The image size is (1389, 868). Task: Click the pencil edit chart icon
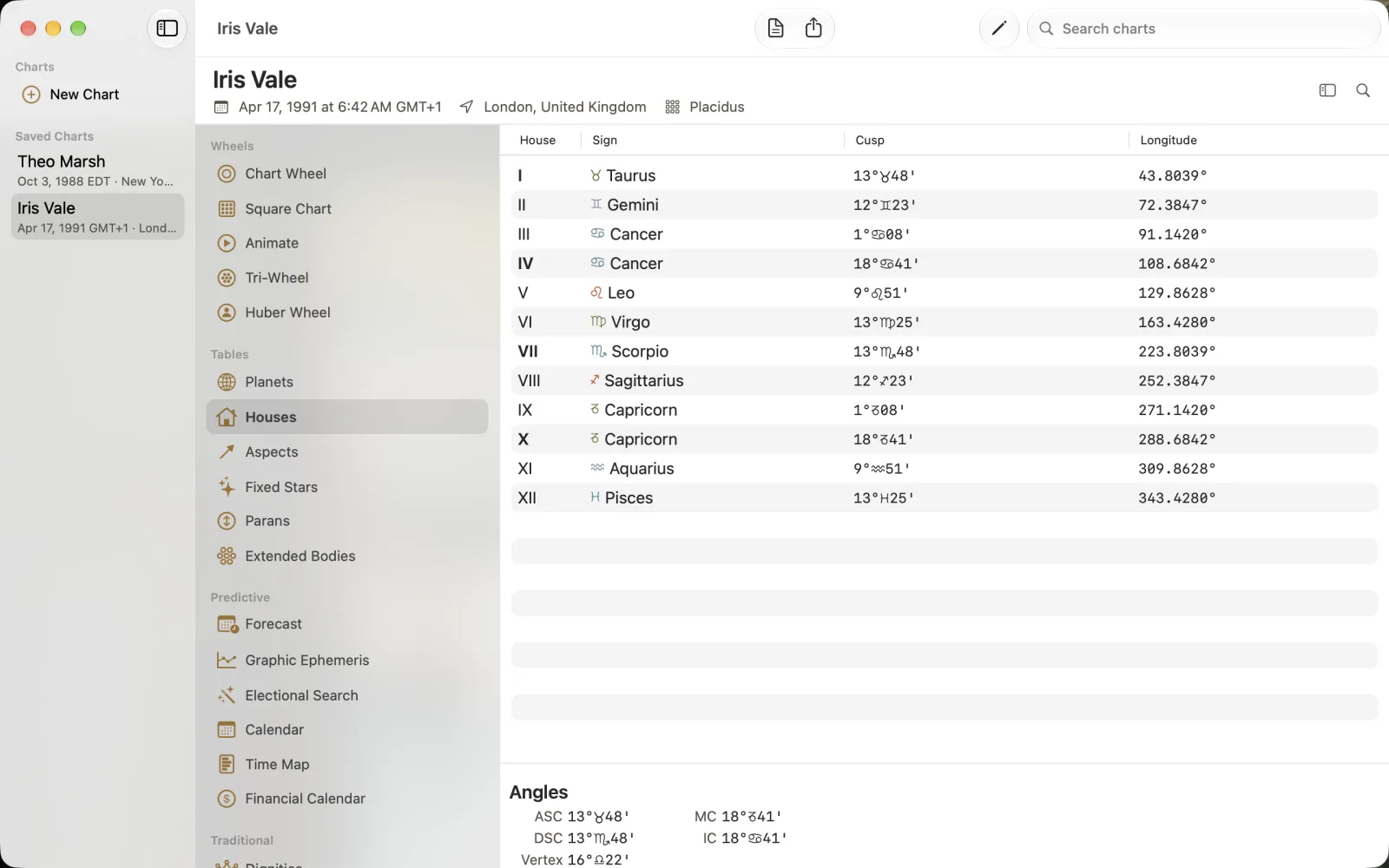coord(999,29)
